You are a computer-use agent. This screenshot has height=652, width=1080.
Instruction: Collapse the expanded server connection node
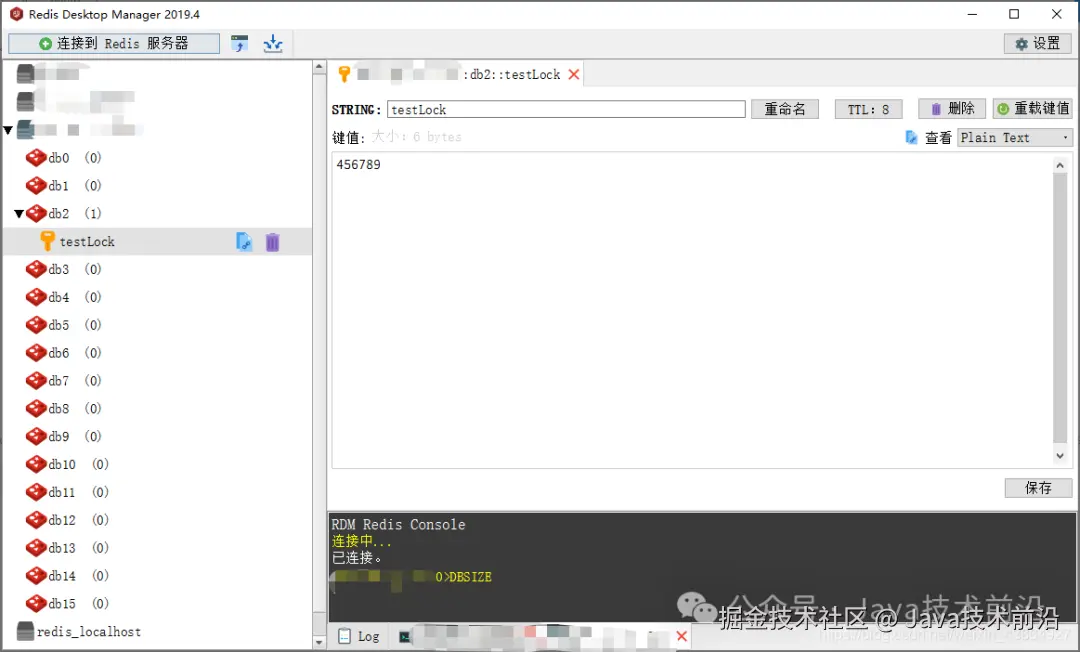(8, 129)
